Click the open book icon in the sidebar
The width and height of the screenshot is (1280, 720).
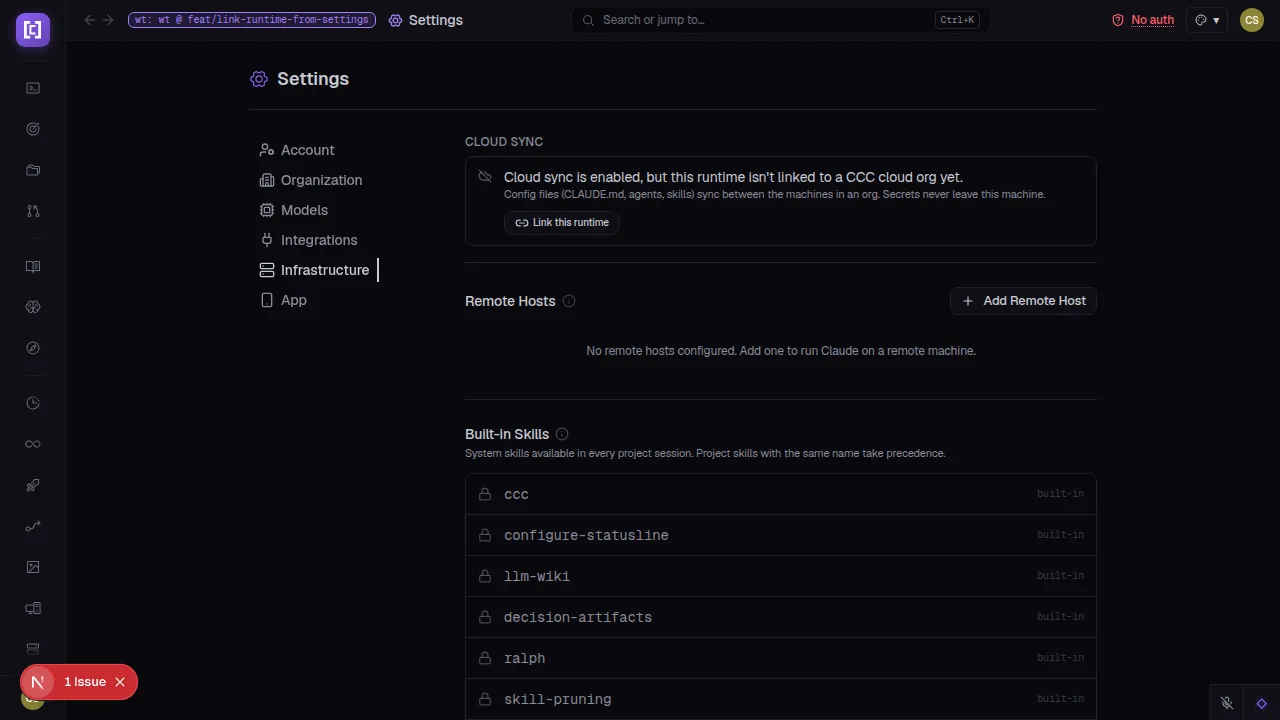(x=33, y=267)
